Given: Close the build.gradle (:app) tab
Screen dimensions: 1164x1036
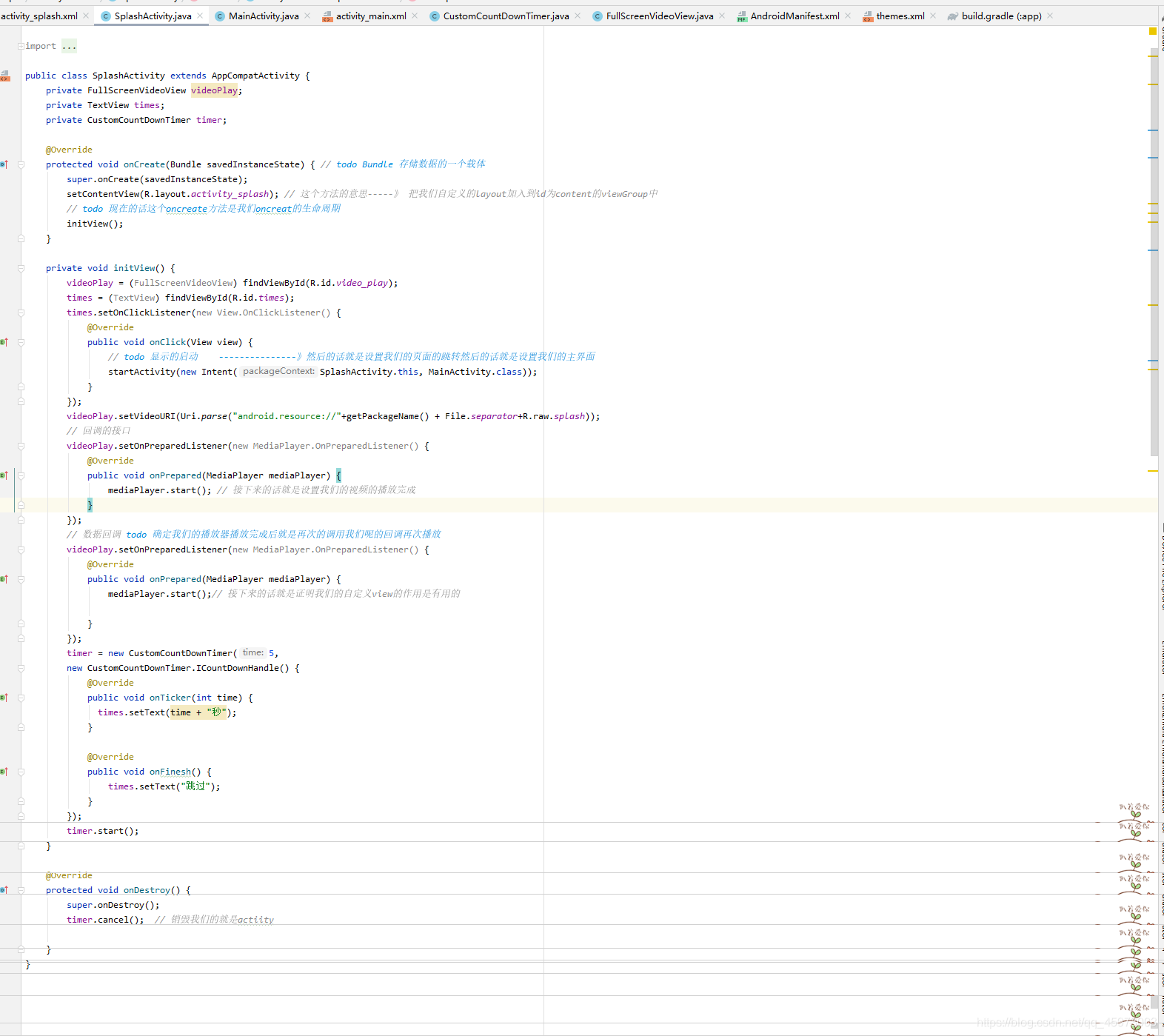Looking at the screenshot, I should tap(1050, 16).
